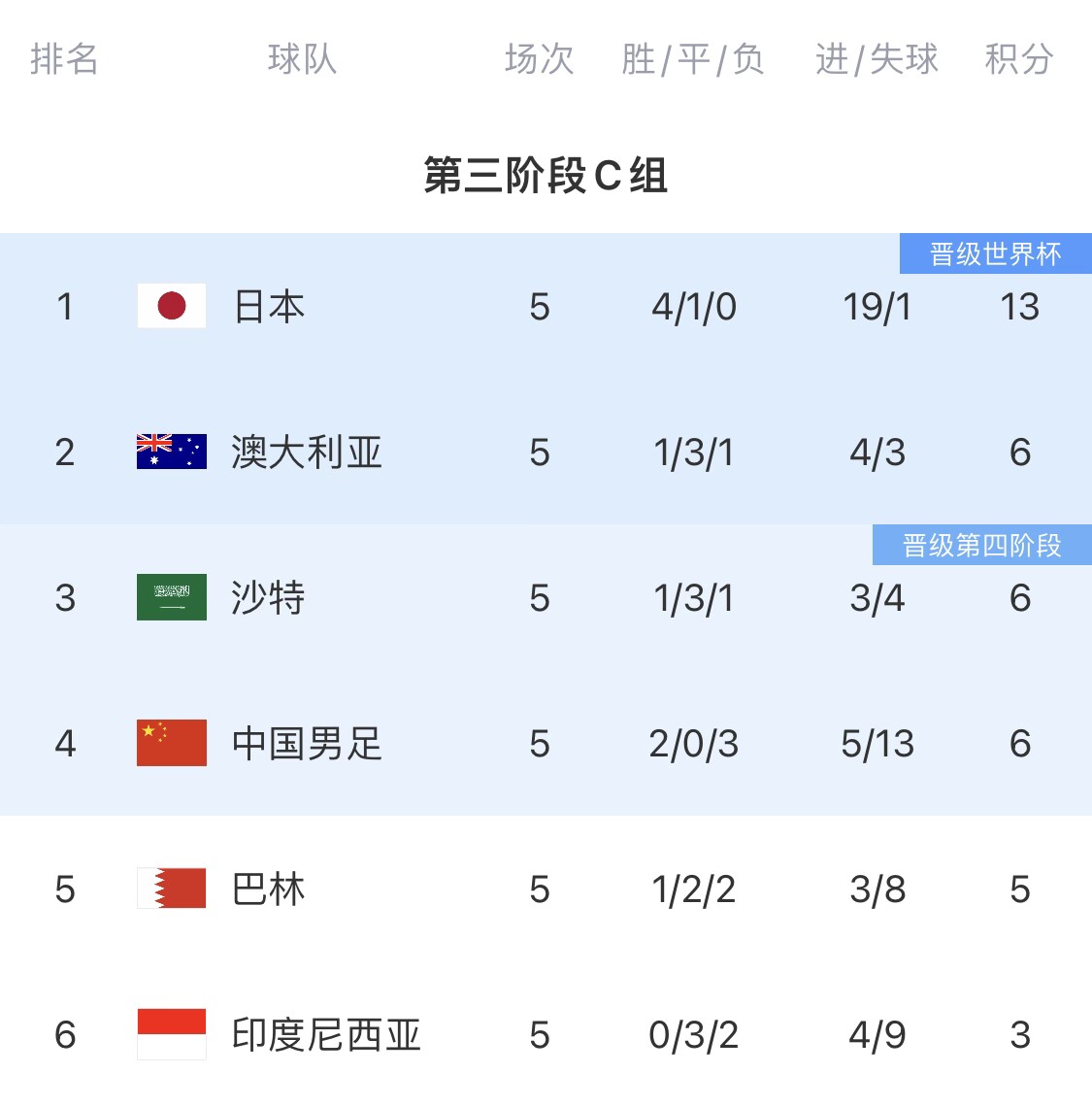Select the 巴林 team name

click(269, 889)
